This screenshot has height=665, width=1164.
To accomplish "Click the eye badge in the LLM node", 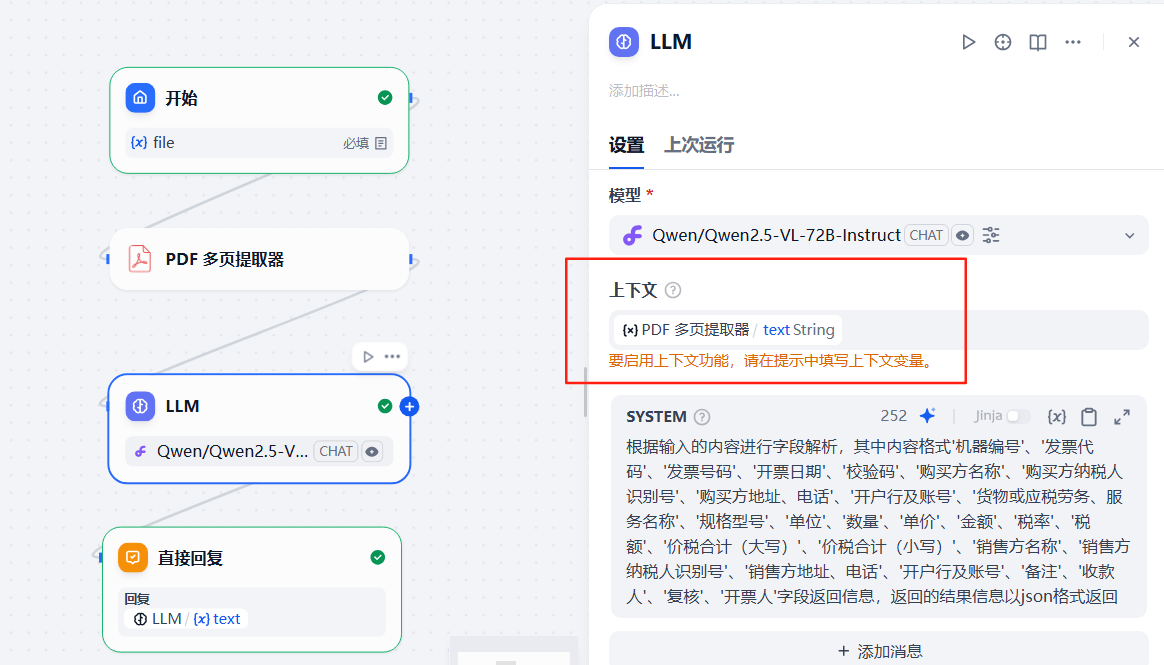I will coord(372,451).
